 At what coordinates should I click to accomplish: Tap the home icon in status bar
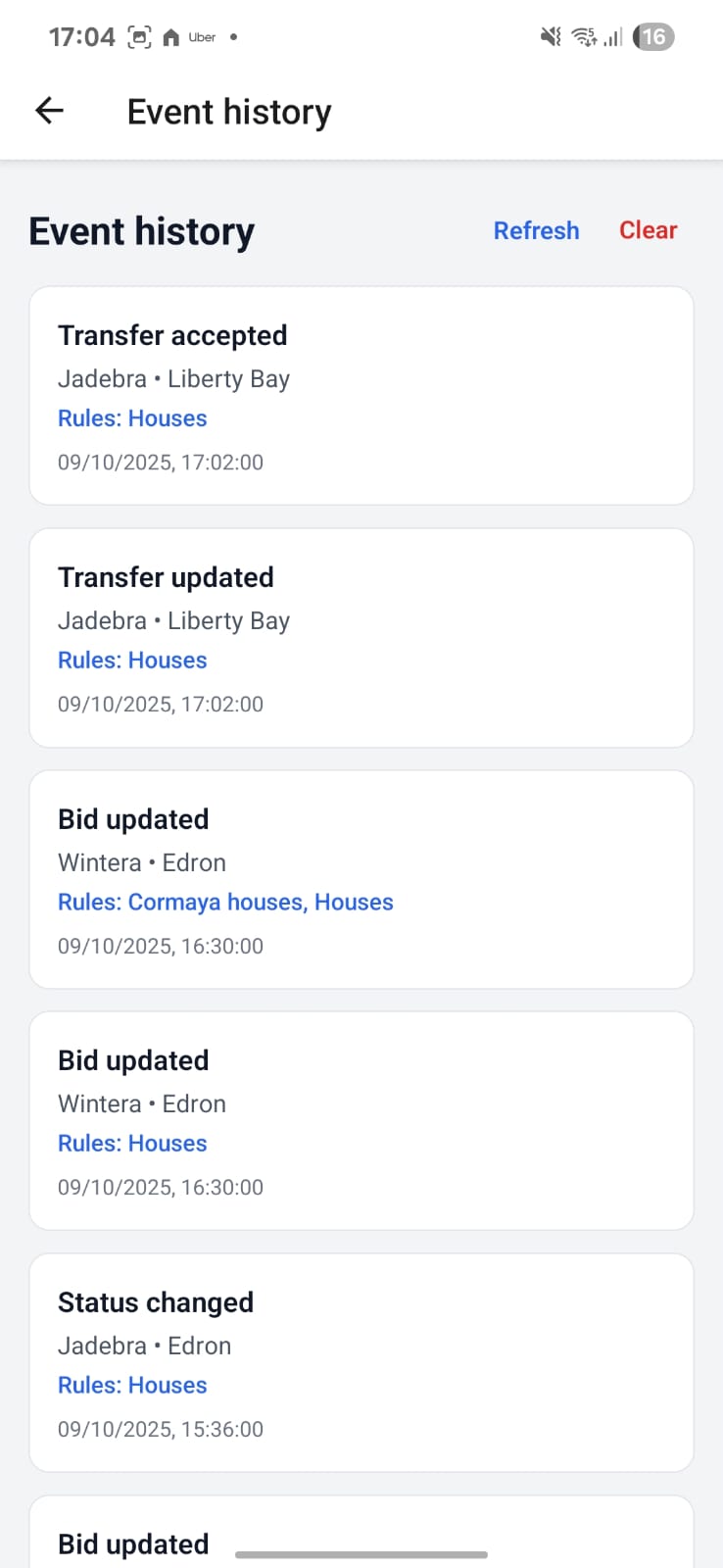pyautogui.click(x=170, y=37)
